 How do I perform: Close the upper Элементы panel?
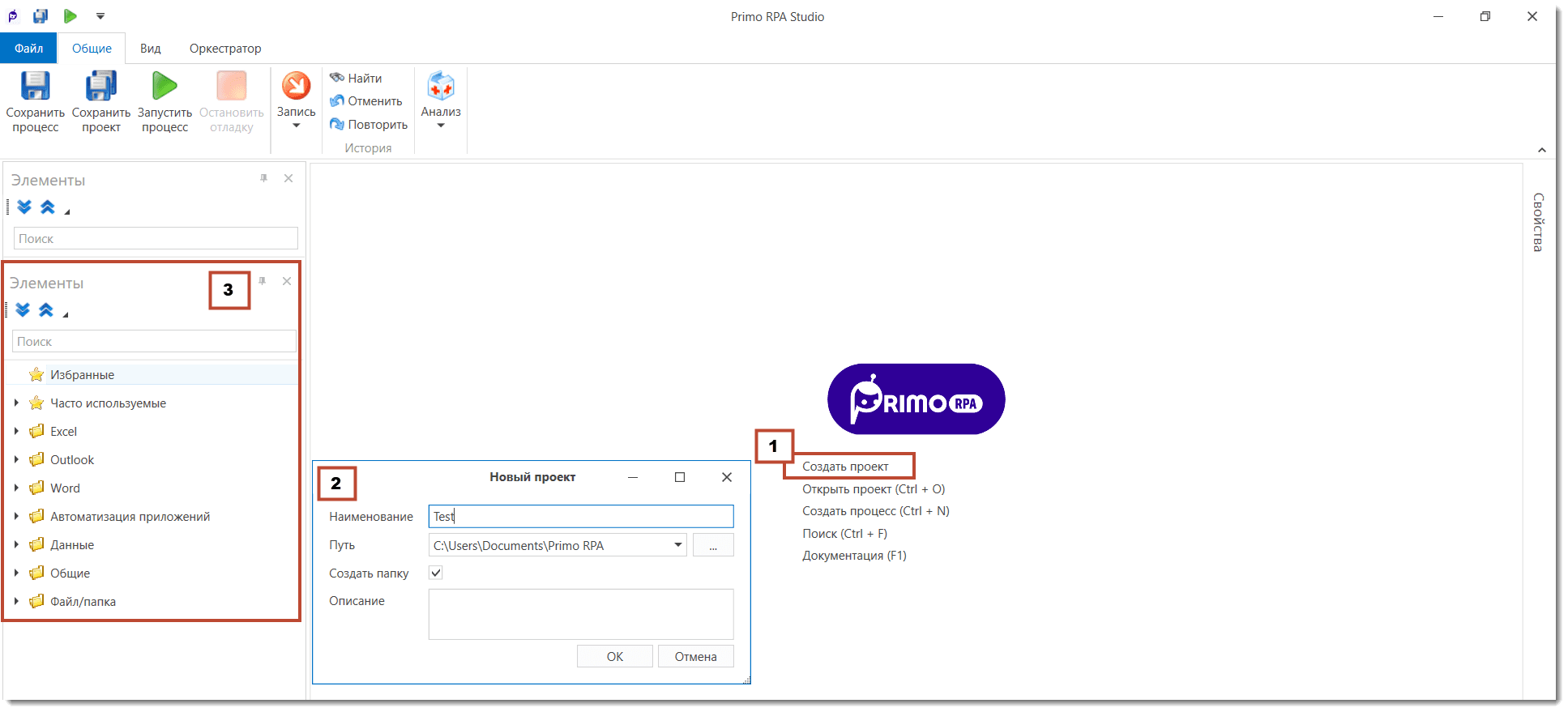[288, 178]
